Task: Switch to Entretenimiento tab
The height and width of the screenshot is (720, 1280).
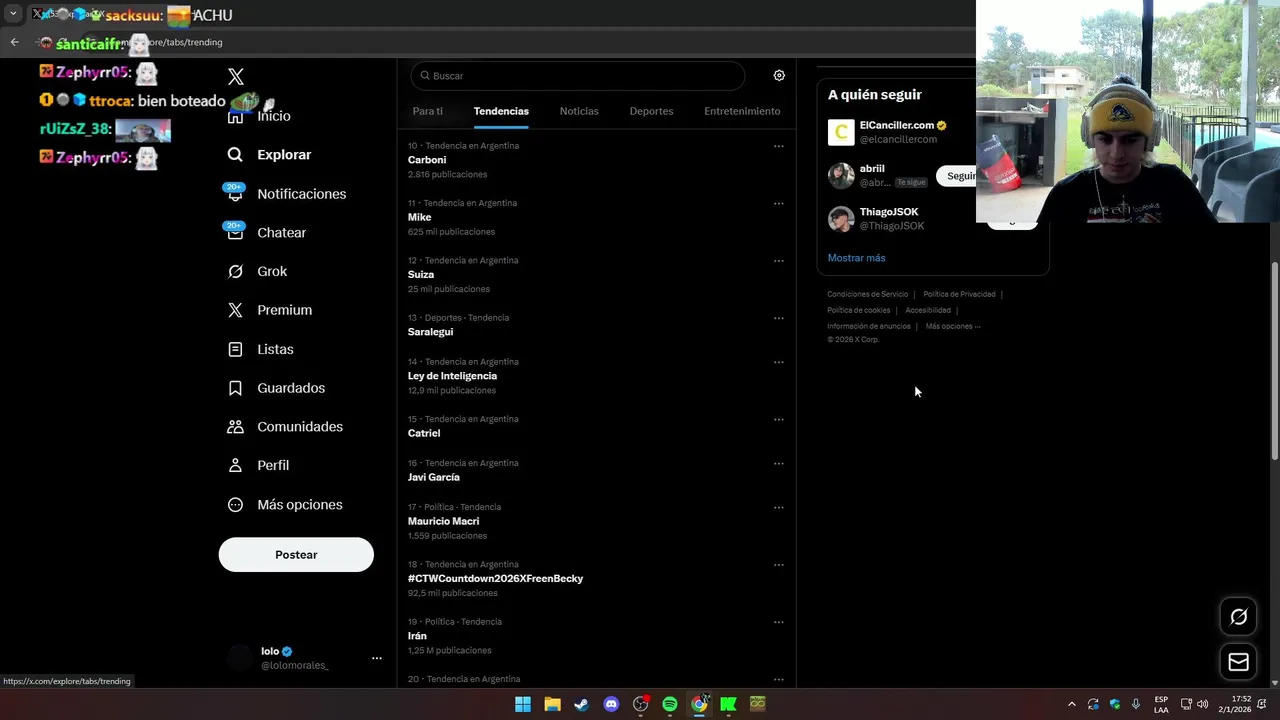Action: [x=742, y=111]
